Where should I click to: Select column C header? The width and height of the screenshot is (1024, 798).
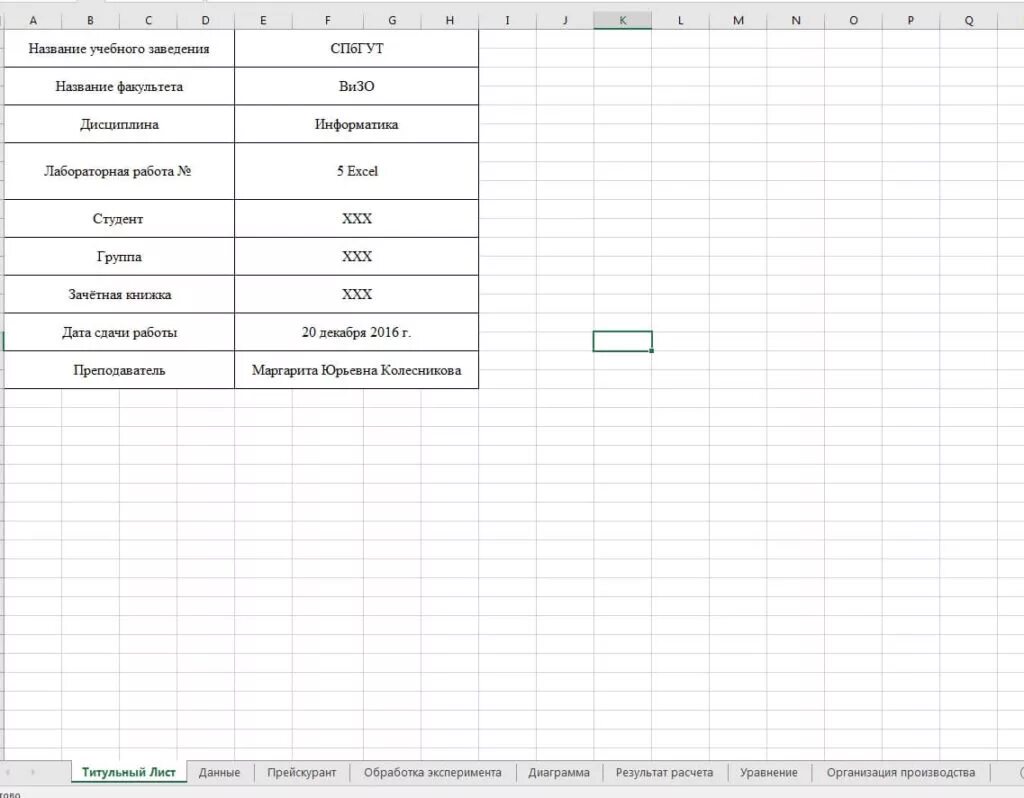[148, 20]
